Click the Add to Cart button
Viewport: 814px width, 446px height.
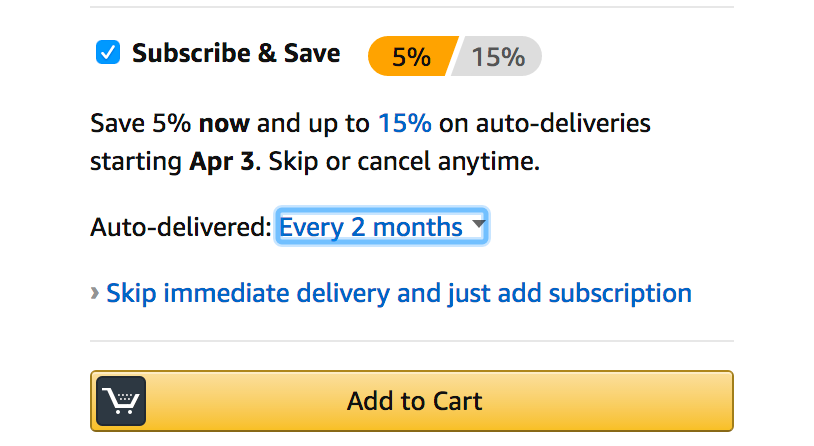click(x=412, y=401)
